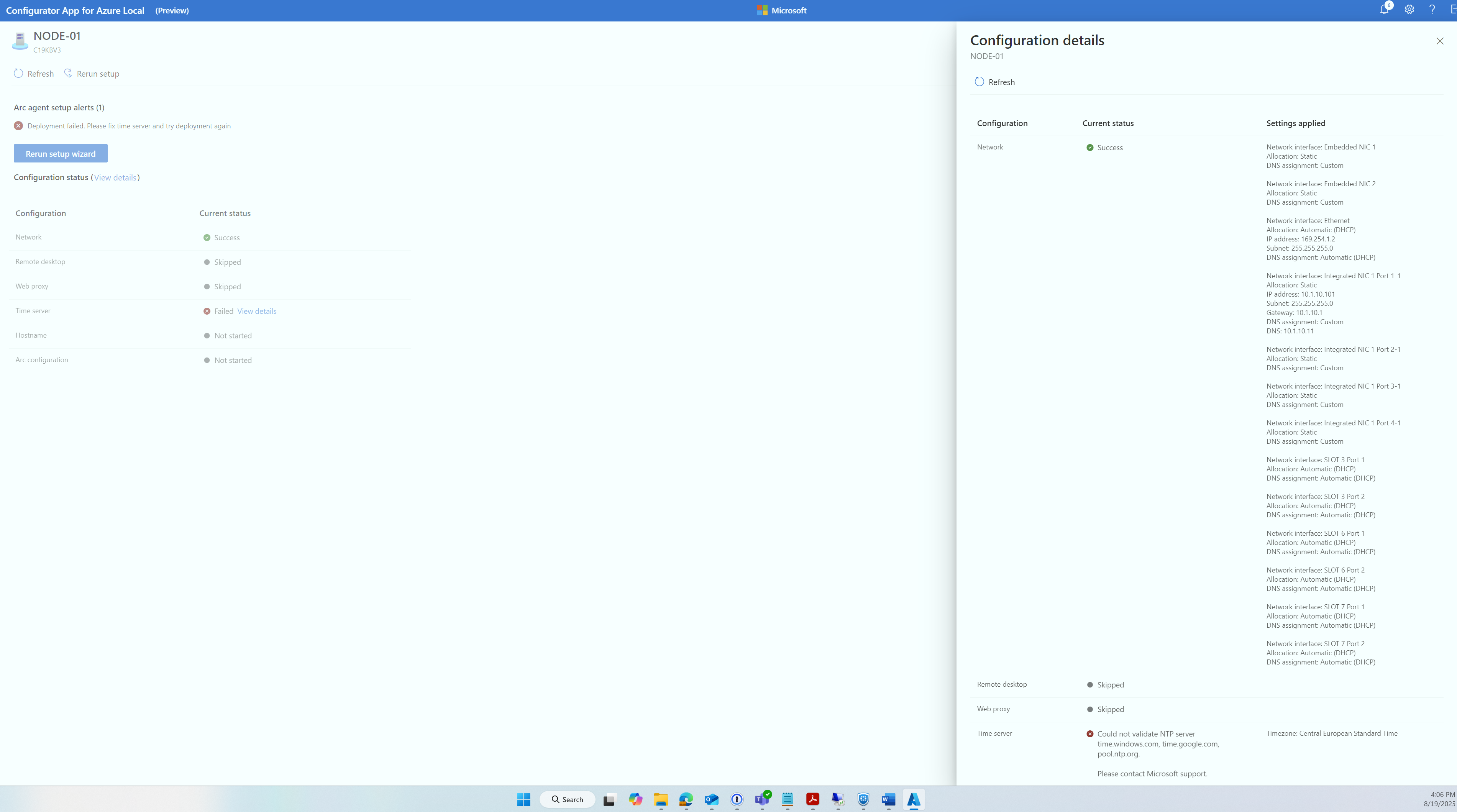This screenshot has height=812, width=1457.
Task: Open the settings gear in the header
Action: click(1409, 10)
